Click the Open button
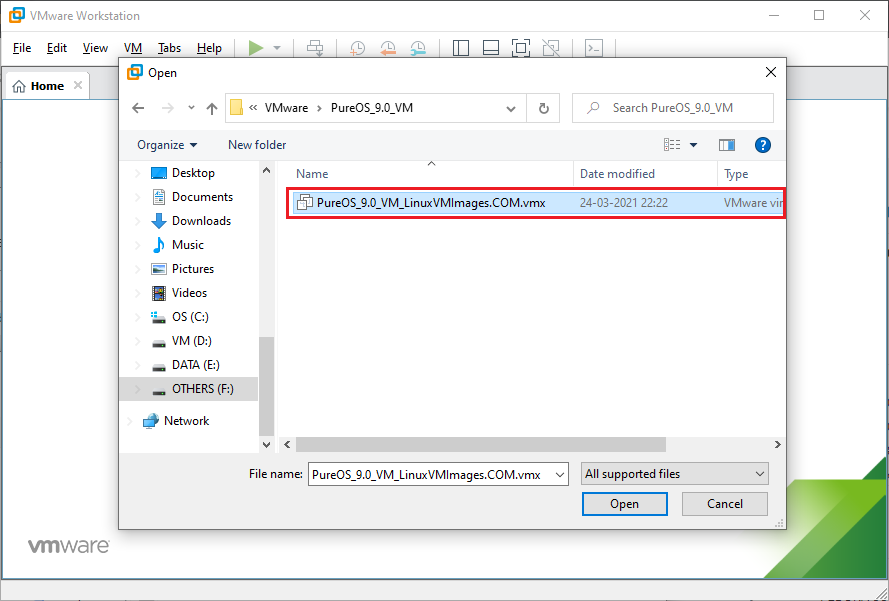This screenshot has width=889, height=601. pos(624,504)
